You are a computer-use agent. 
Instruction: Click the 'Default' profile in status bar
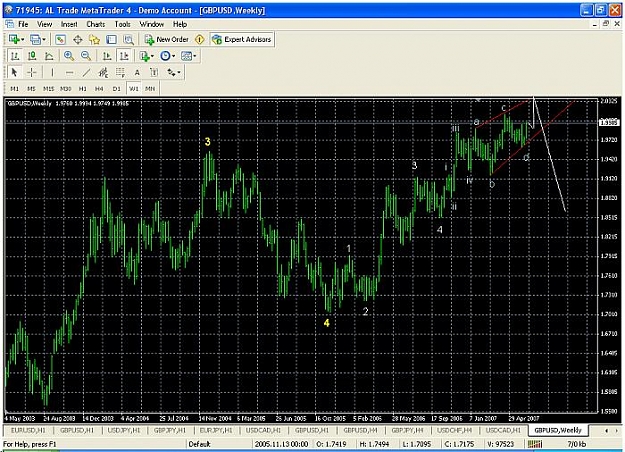tap(199, 444)
